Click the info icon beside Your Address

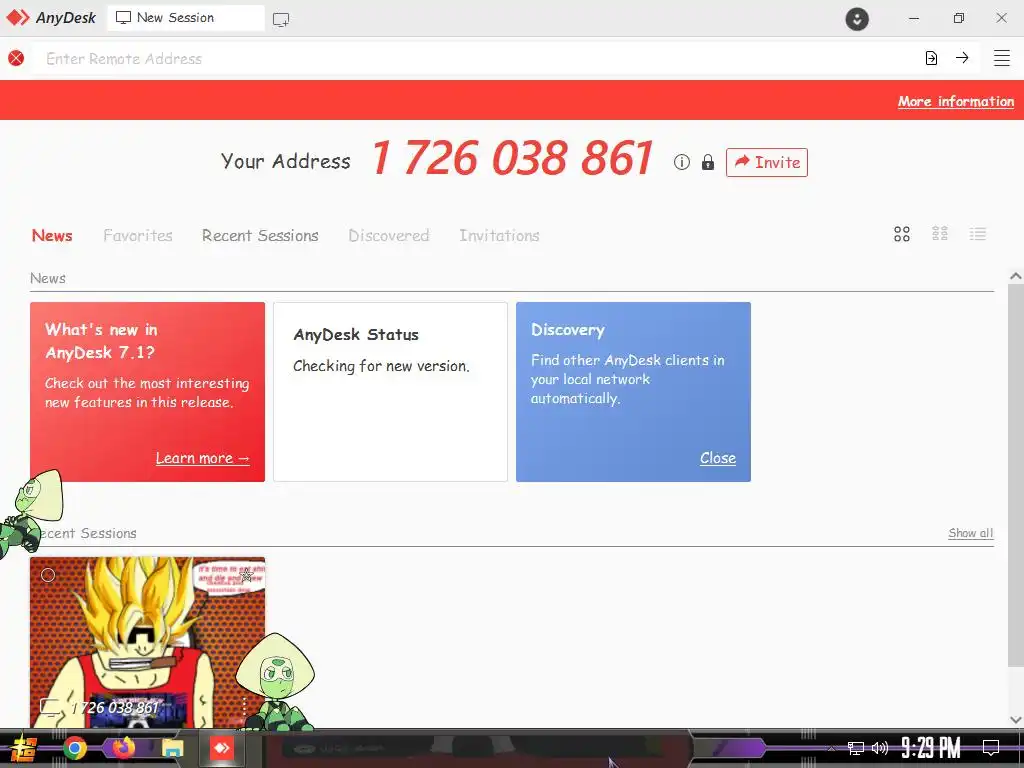click(x=681, y=162)
